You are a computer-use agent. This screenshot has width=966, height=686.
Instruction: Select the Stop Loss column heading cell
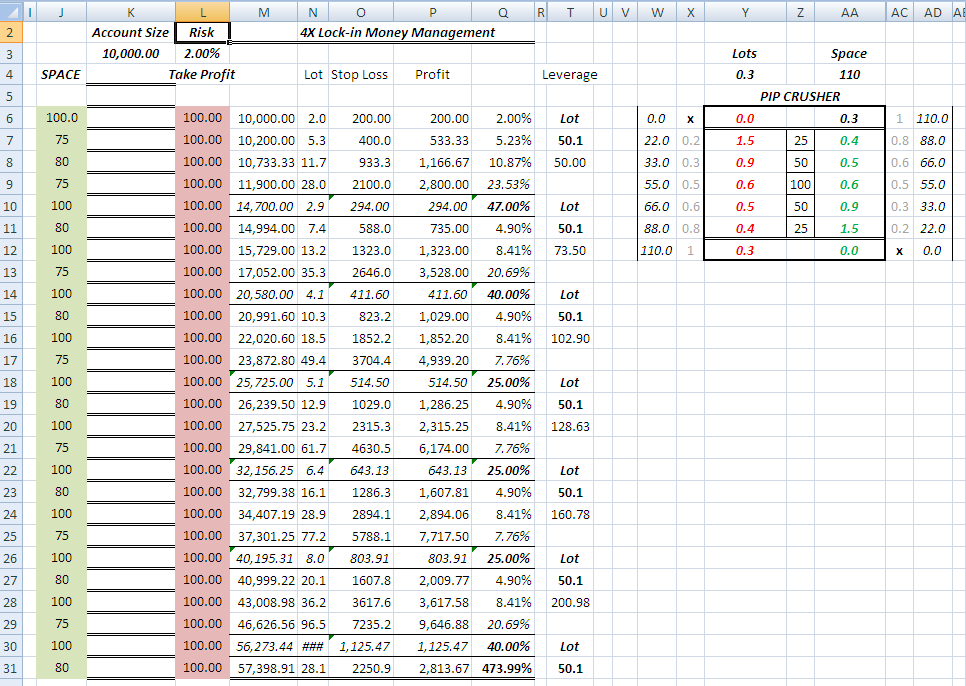coord(359,75)
